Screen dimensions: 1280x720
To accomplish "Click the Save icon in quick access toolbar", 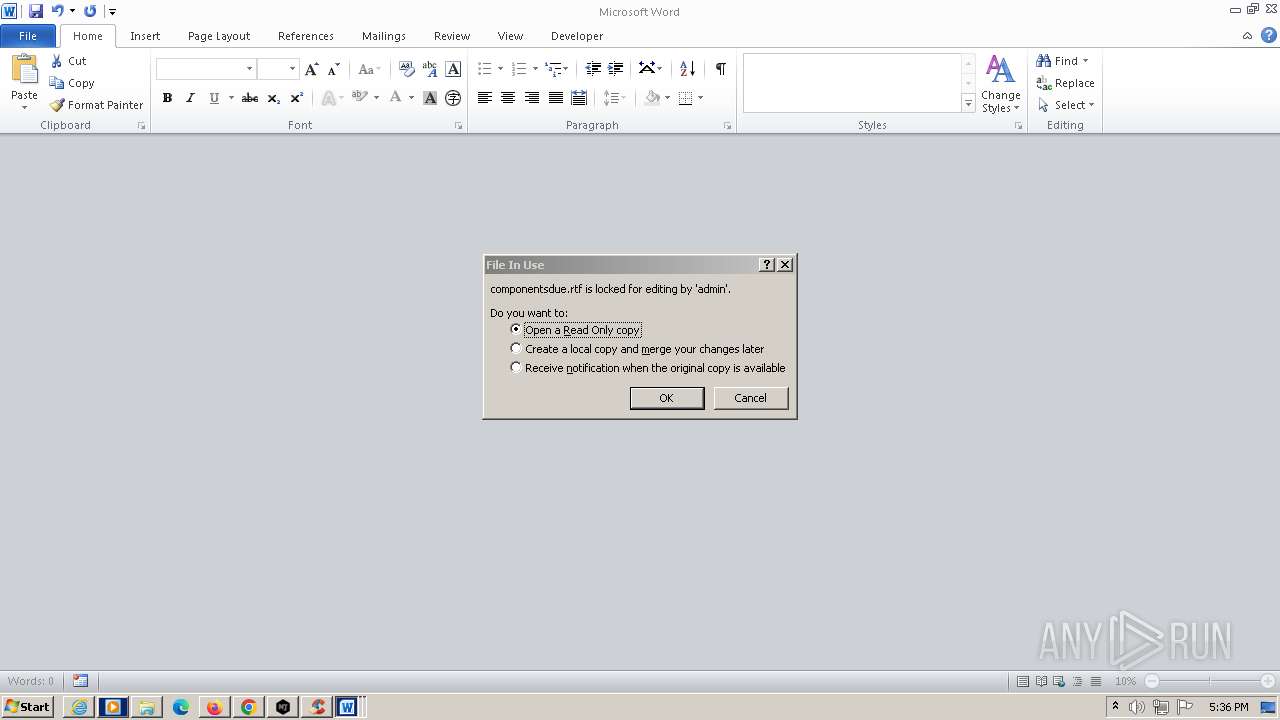I will click(x=36, y=11).
